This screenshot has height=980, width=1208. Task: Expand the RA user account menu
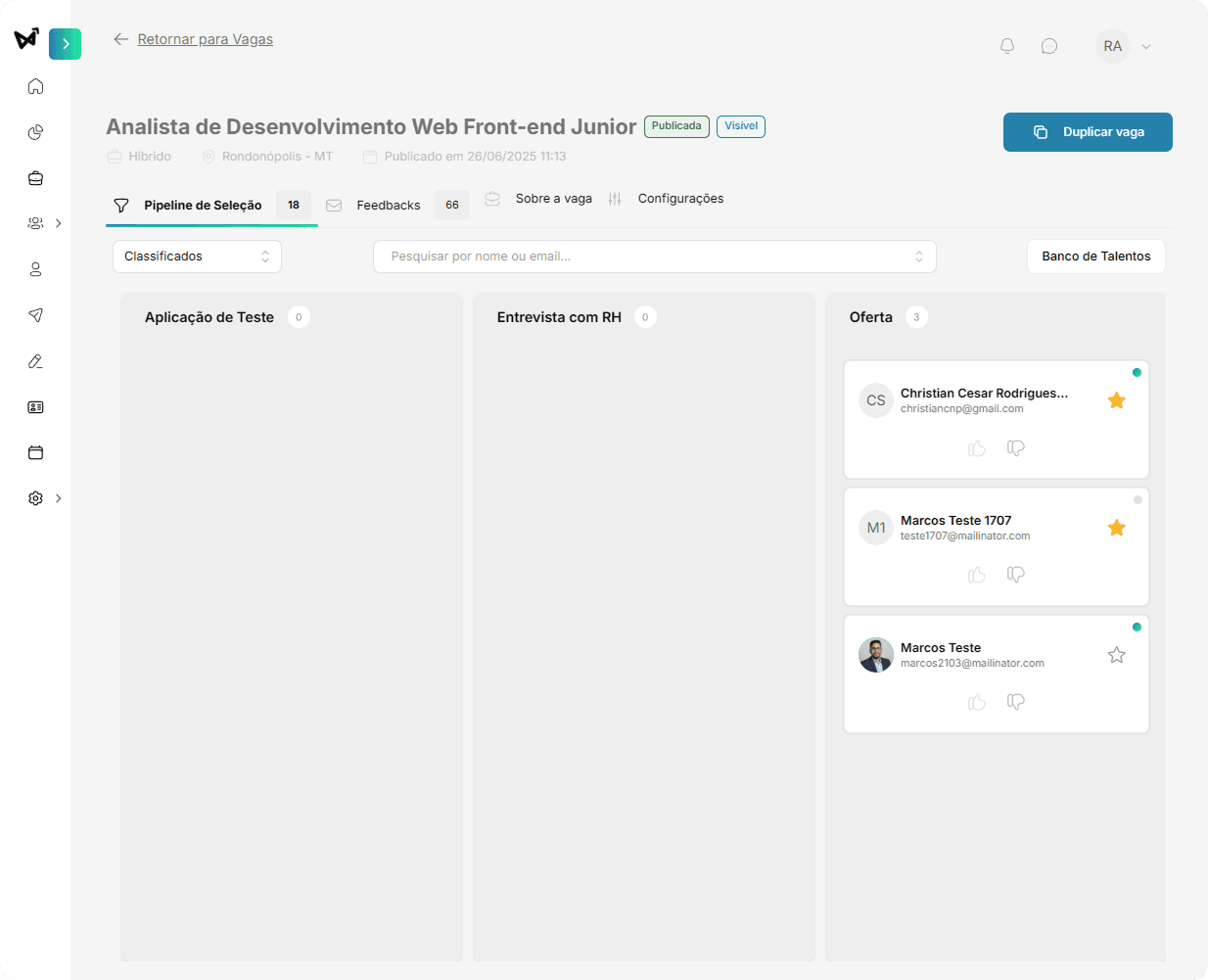click(x=1125, y=46)
